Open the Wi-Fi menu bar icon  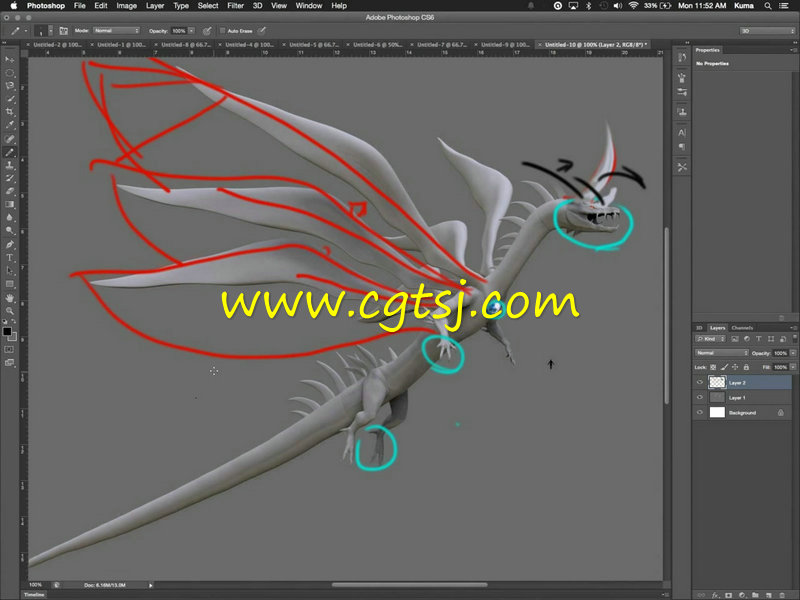[633, 6]
